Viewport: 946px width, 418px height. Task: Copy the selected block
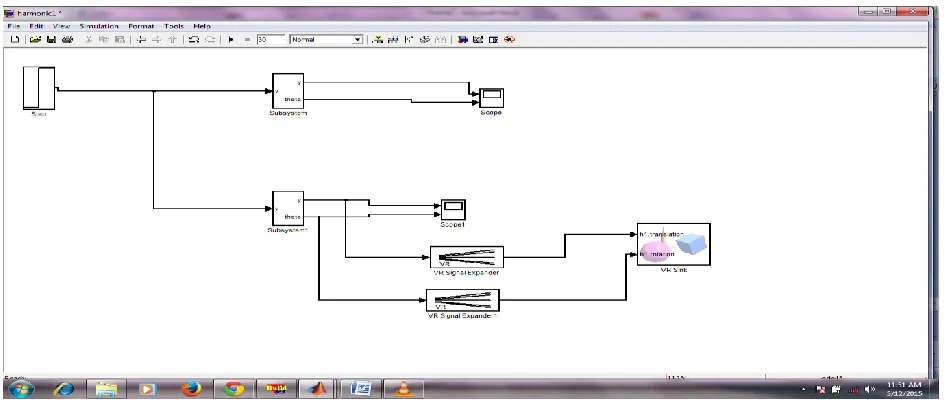[103, 40]
